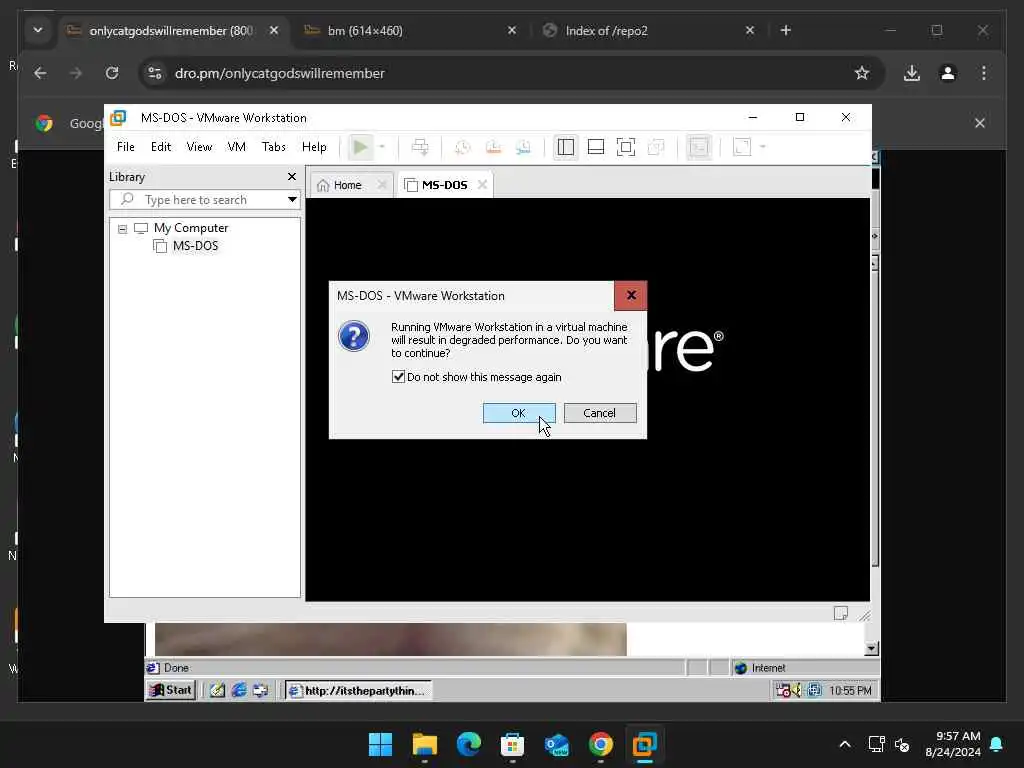Open the Edit menu in VMware

pos(161,147)
